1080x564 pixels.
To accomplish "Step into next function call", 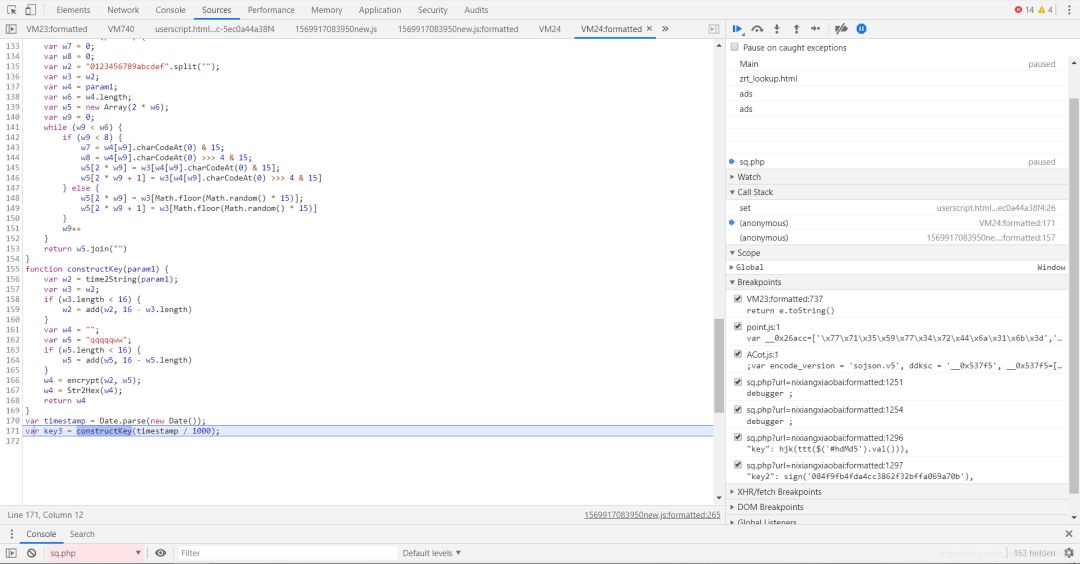I will [x=777, y=29].
